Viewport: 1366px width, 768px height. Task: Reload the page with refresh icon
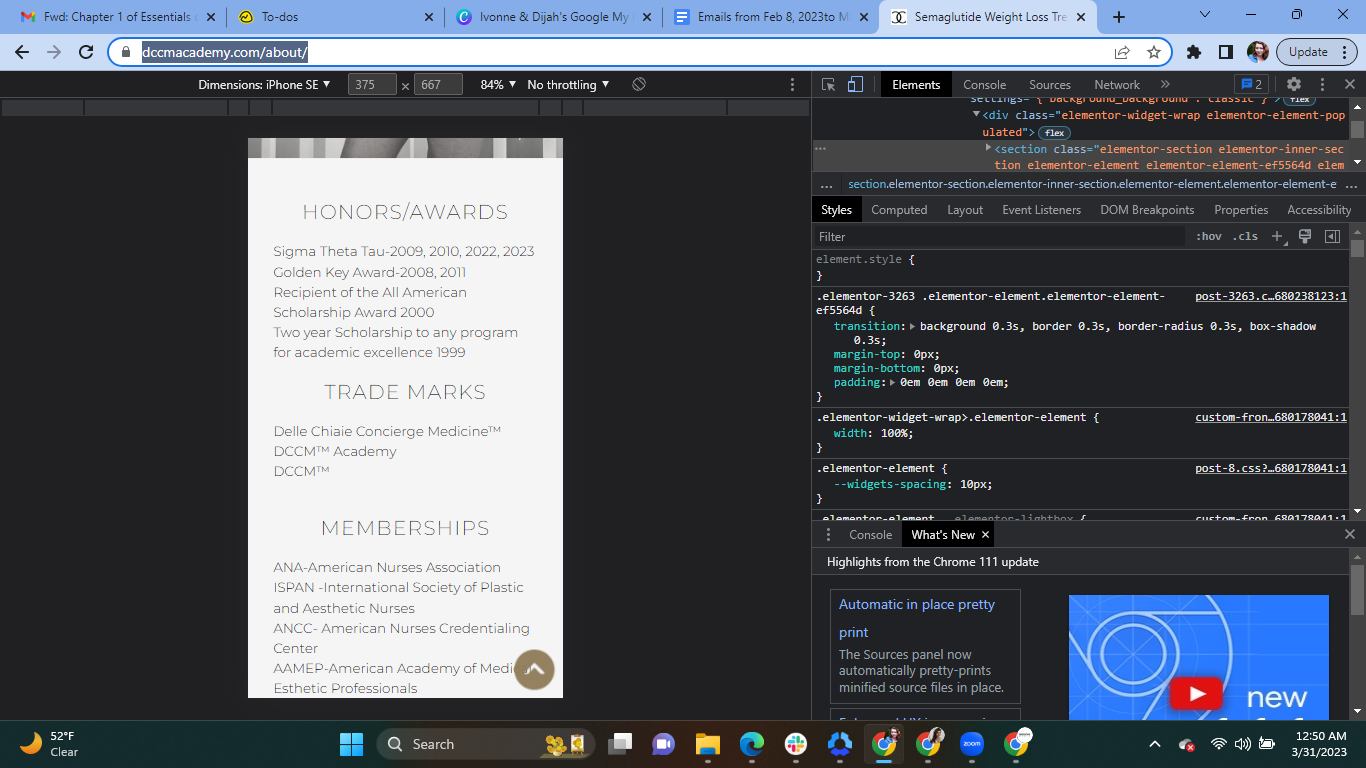(86, 52)
